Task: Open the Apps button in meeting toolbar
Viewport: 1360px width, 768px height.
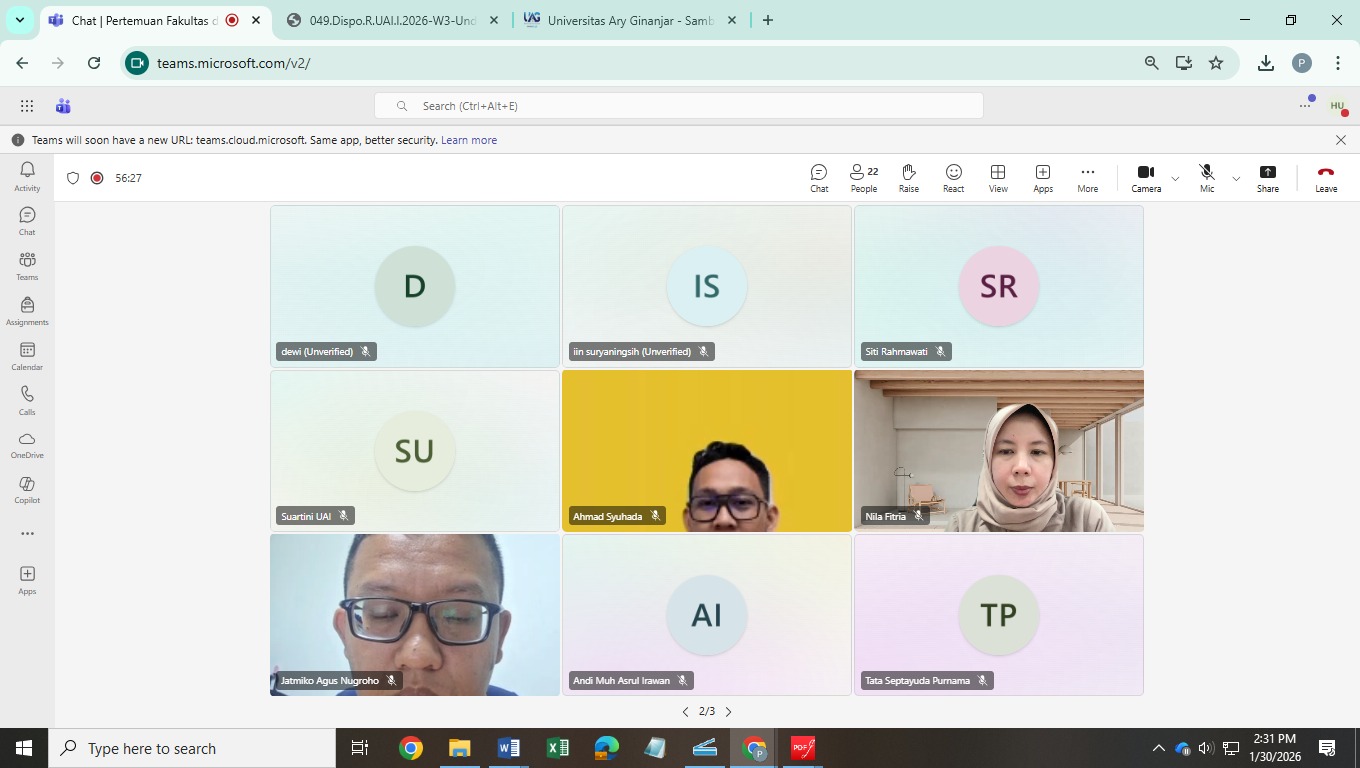Action: [x=1042, y=178]
